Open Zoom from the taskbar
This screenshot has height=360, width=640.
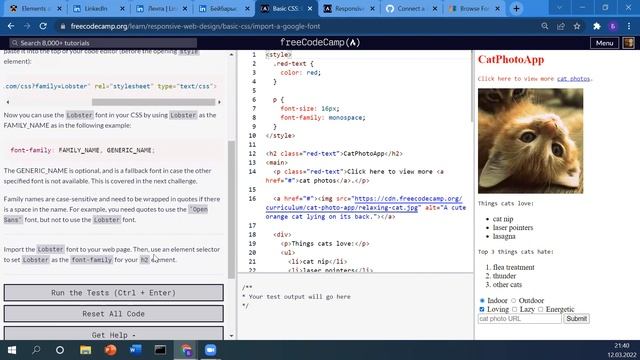pyautogui.click(x=211, y=350)
